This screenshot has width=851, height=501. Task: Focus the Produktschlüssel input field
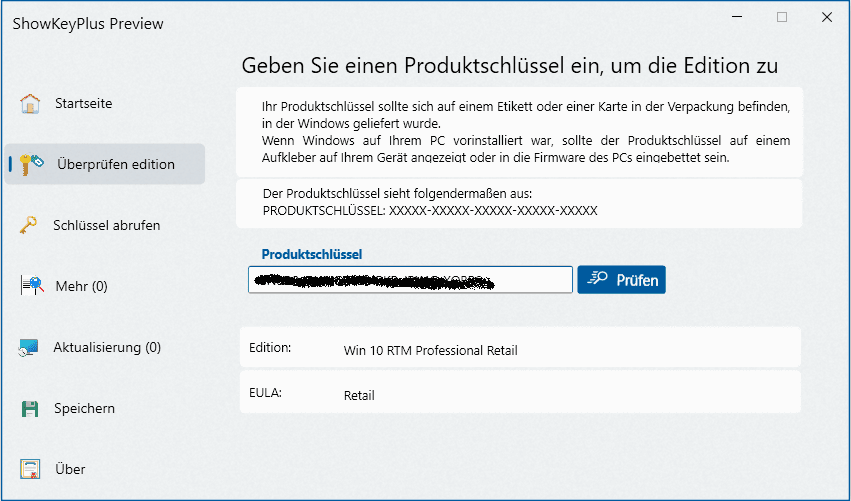[410, 280]
